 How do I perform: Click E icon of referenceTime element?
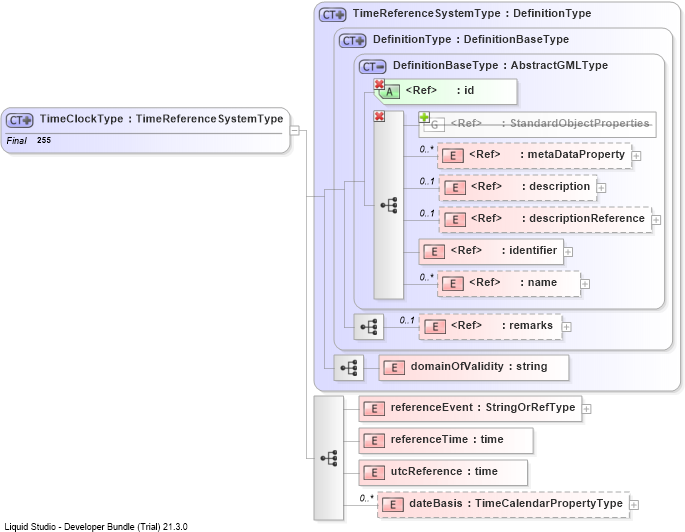point(374,441)
